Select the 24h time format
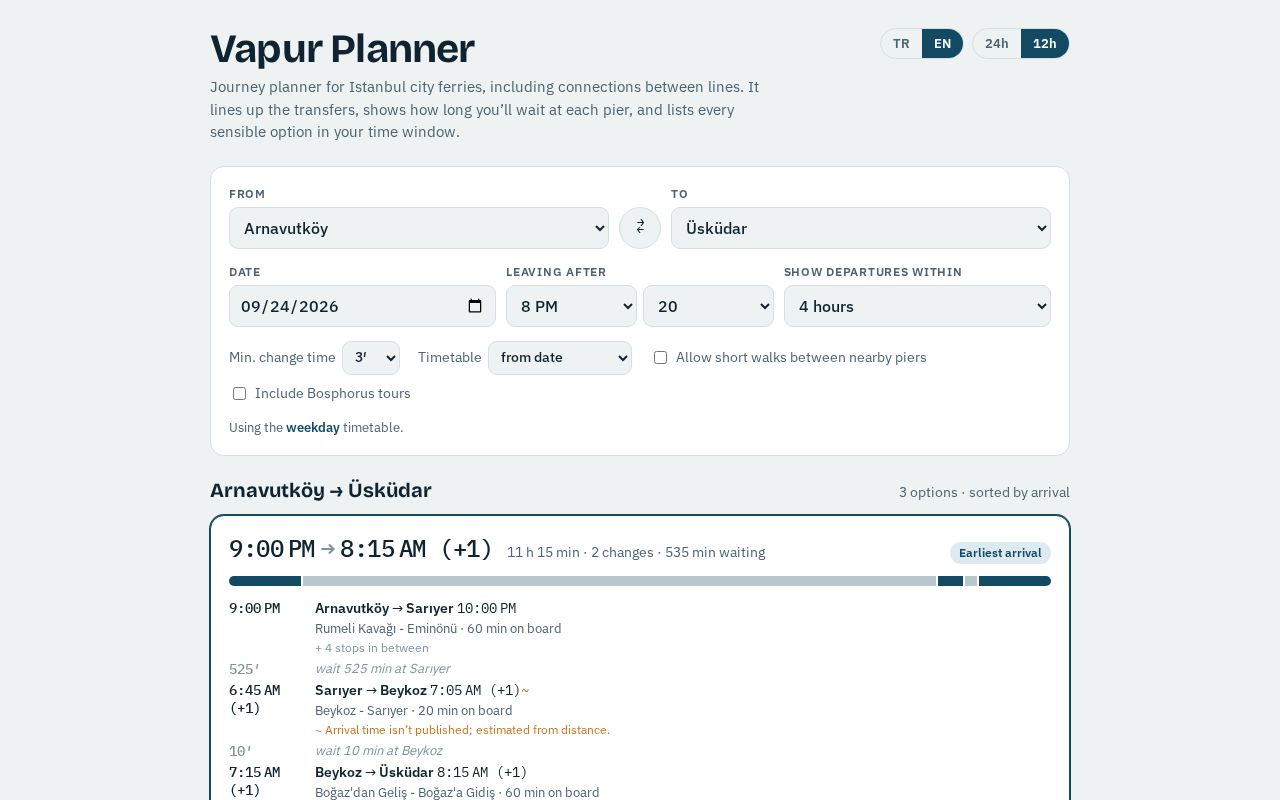 click(x=996, y=44)
